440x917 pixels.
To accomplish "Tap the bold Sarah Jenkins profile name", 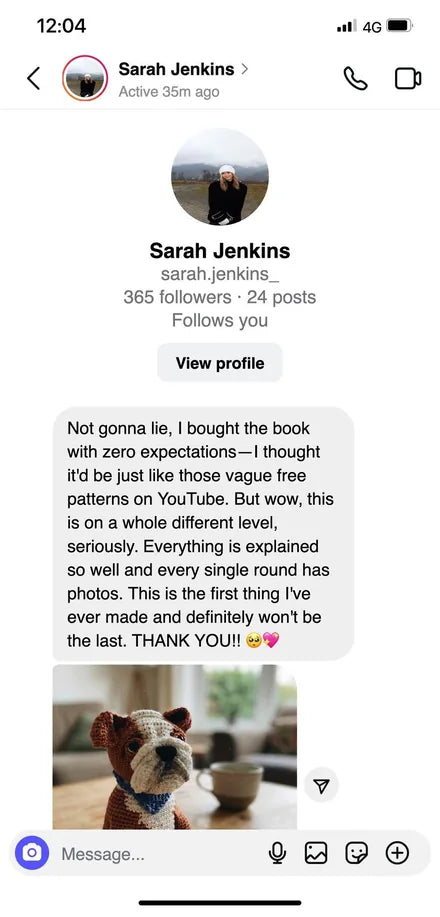I will coord(220,250).
